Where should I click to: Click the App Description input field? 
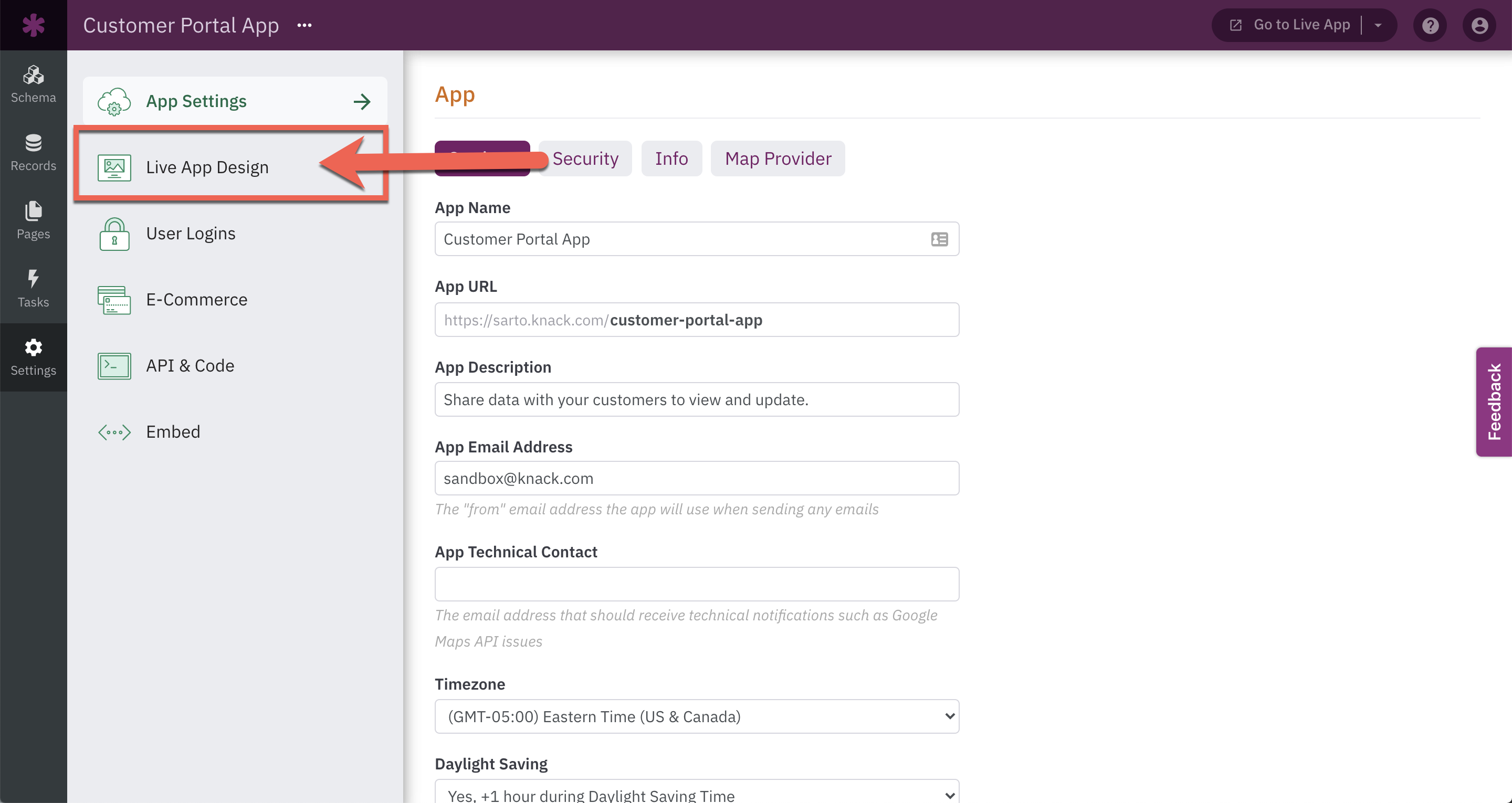click(697, 400)
